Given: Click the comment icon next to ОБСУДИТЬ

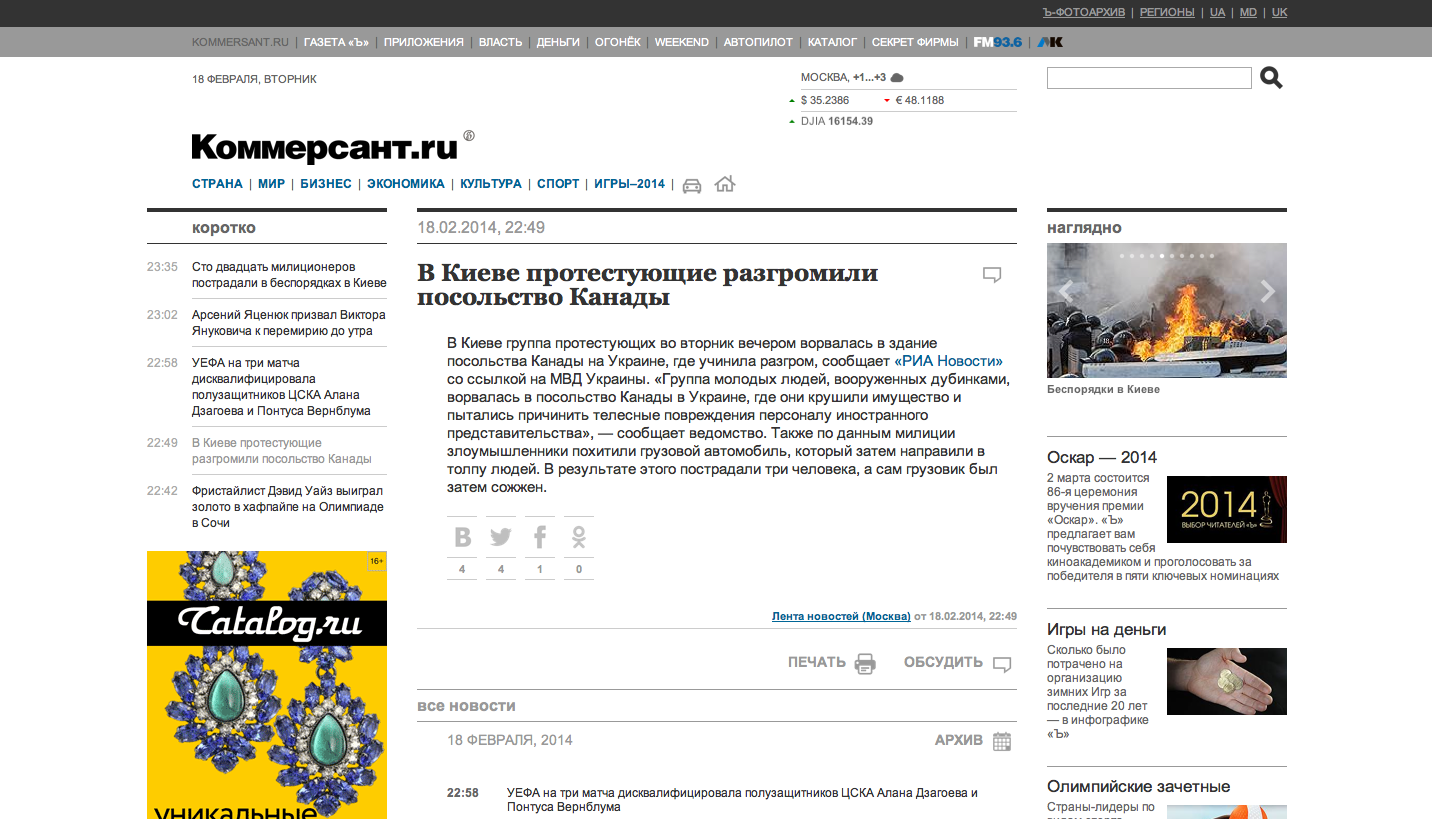Looking at the screenshot, I should click(x=1002, y=664).
